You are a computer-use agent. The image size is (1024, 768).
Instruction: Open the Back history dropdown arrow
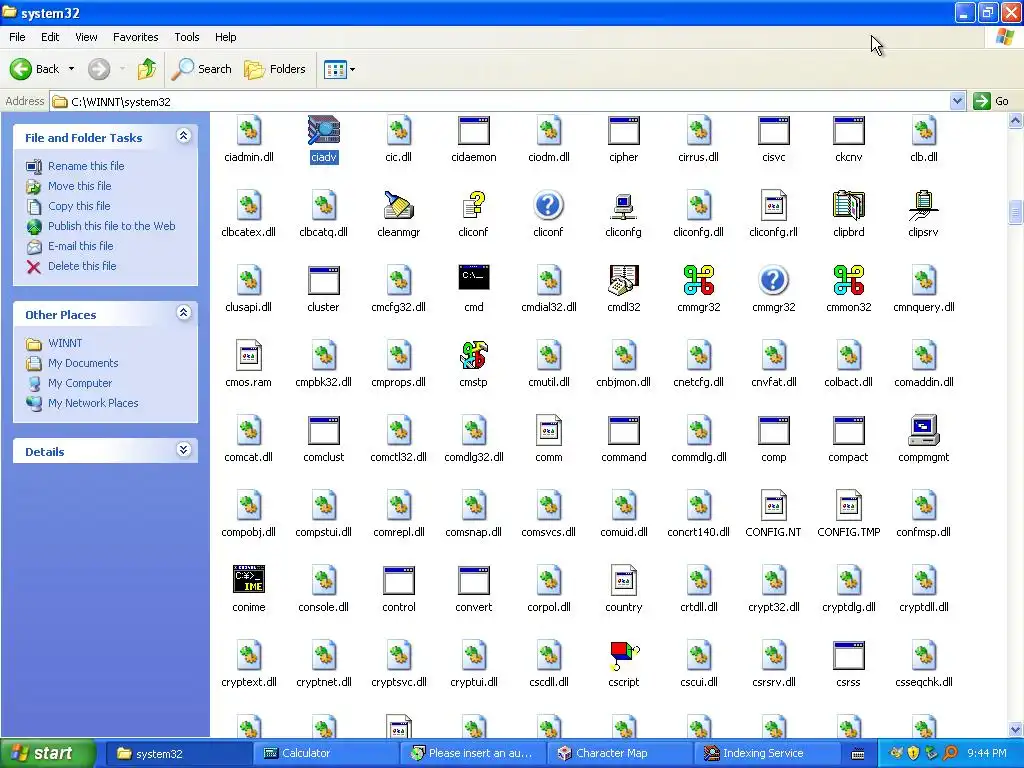(x=71, y=69)
